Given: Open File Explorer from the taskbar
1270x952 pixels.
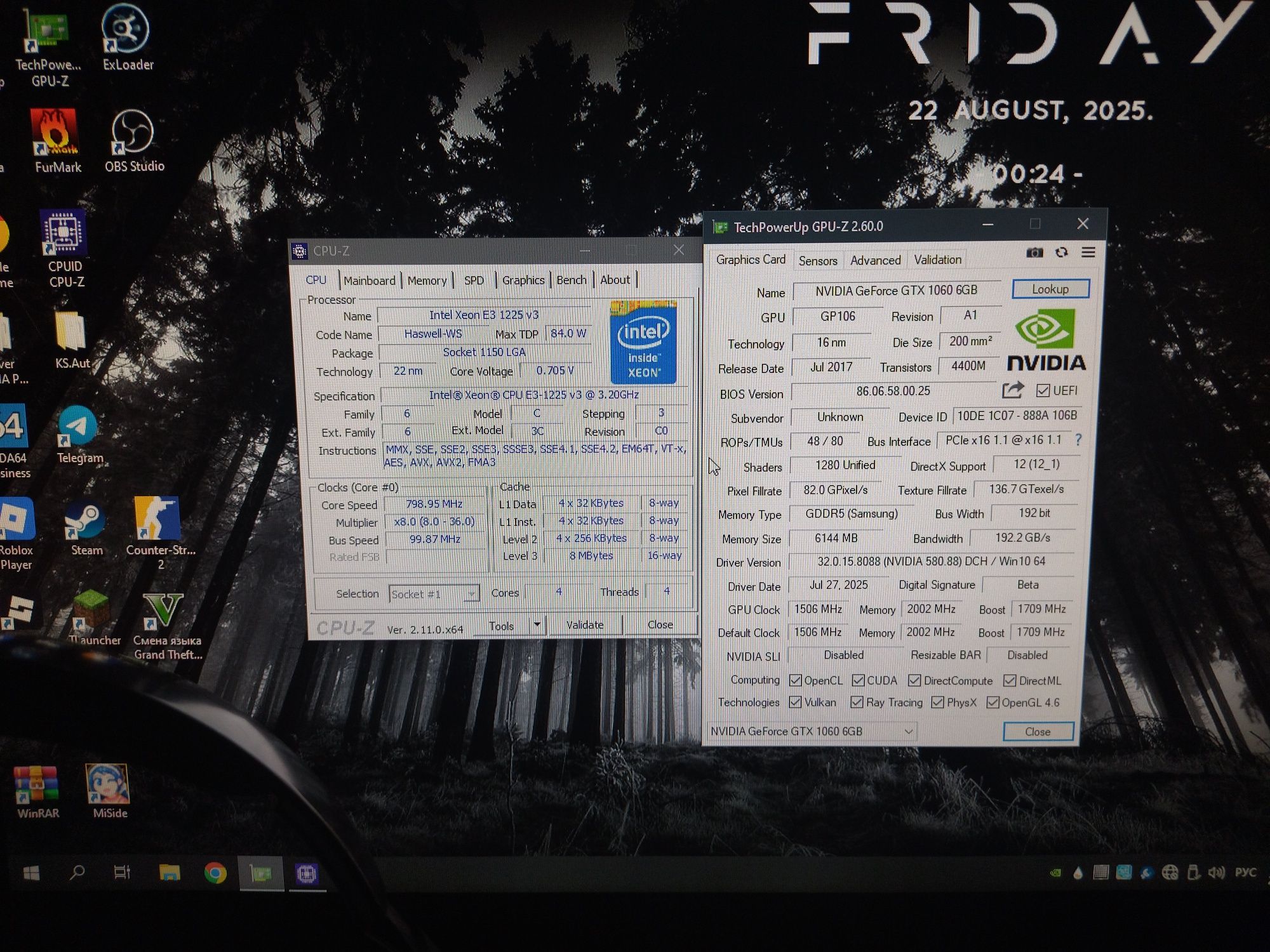Looking at the screenshot, I should point(170,873).
